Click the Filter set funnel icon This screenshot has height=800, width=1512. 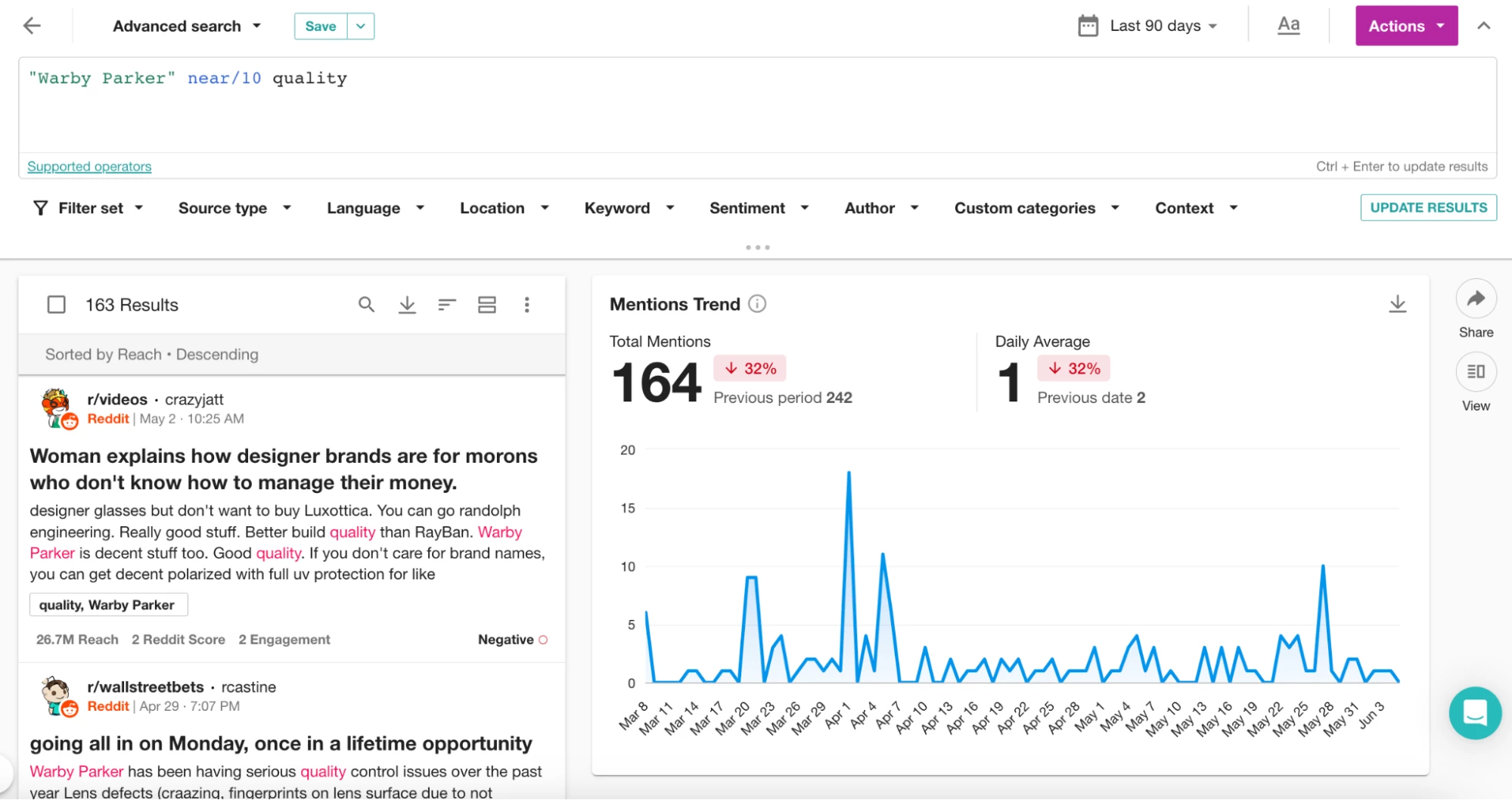(x=41, y=208)
